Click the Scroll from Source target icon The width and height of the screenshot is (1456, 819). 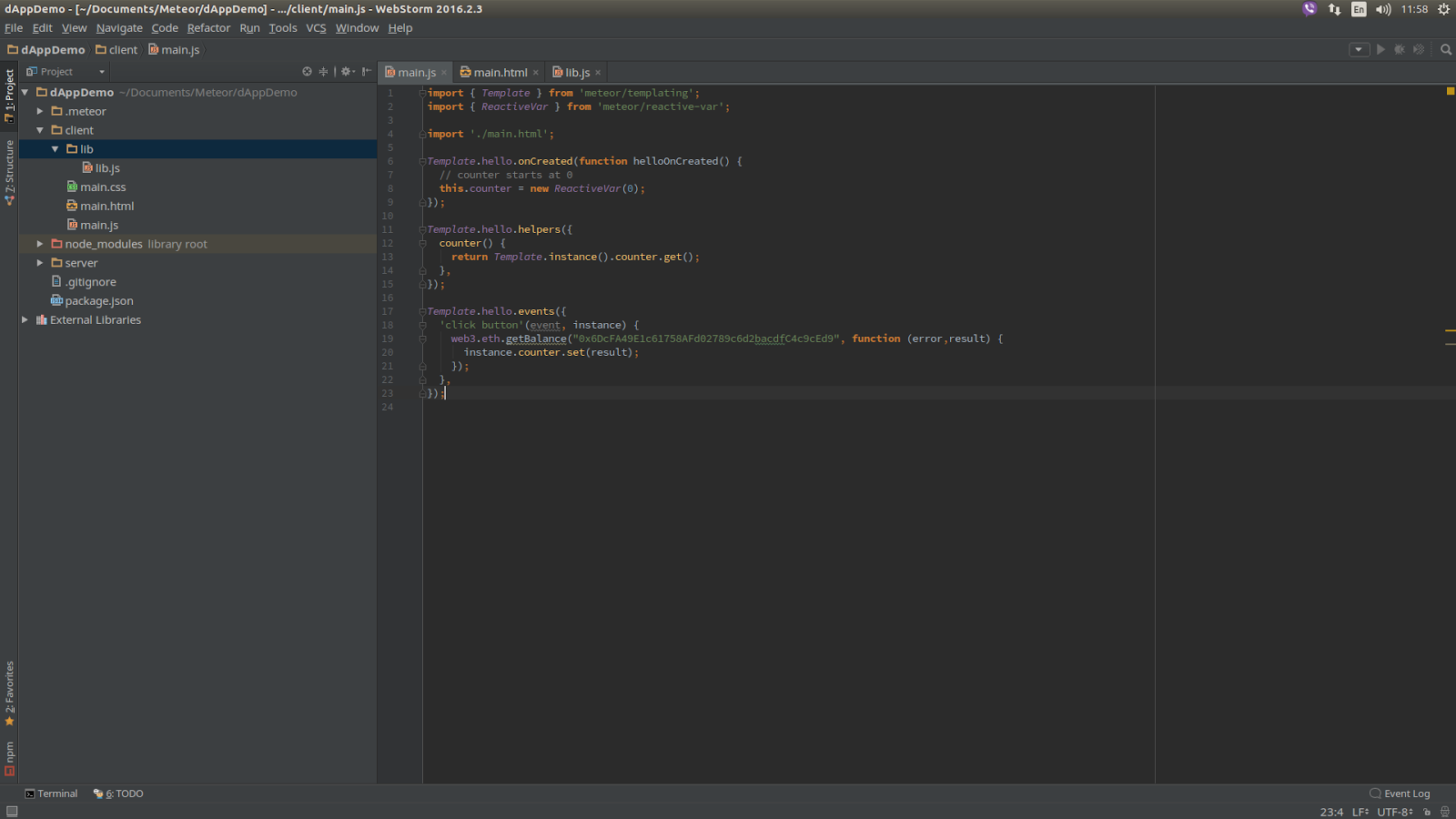pos(307,72)
